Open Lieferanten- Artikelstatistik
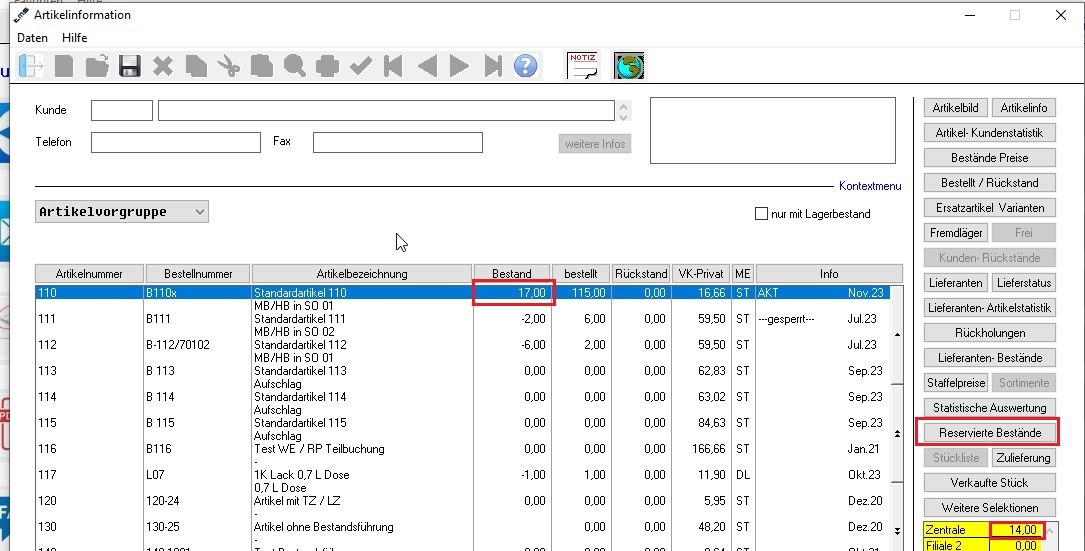 pyautogui.click(x=990, y=307)
